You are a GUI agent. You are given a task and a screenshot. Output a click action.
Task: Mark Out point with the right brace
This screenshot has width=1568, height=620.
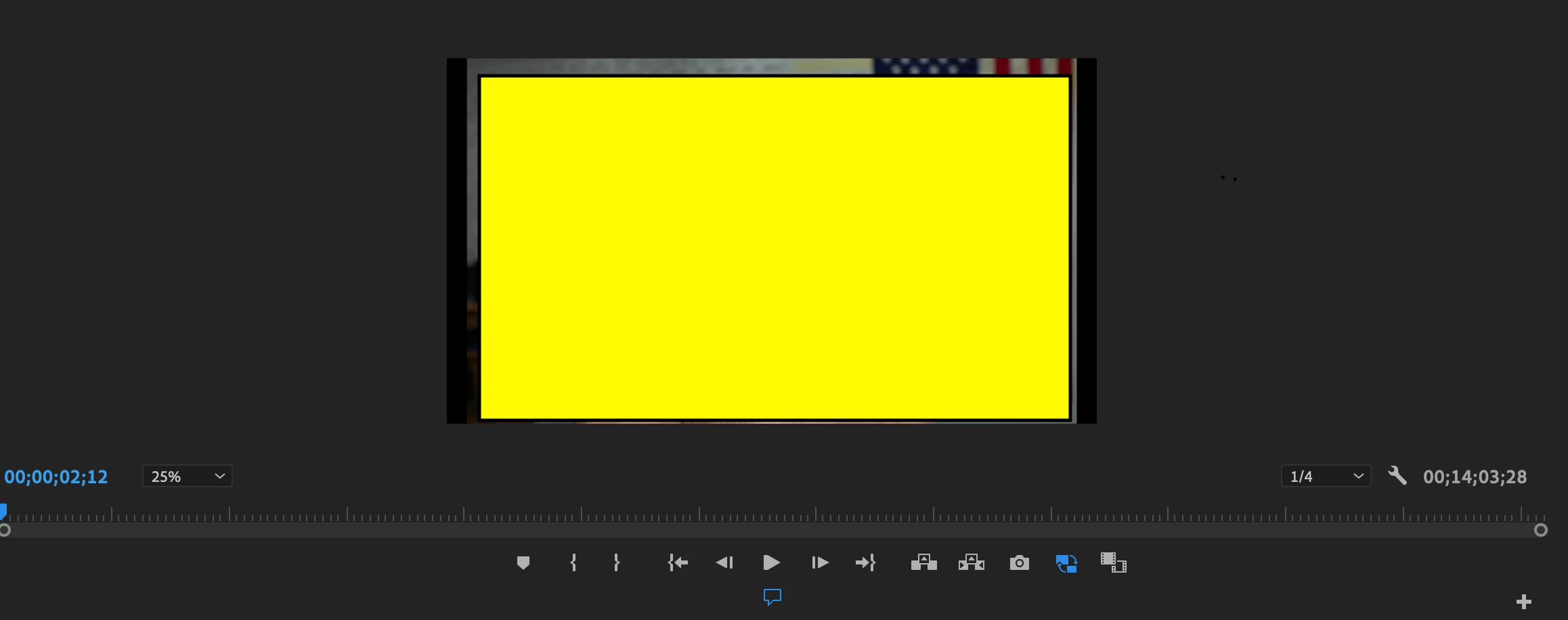pos(616,562)
